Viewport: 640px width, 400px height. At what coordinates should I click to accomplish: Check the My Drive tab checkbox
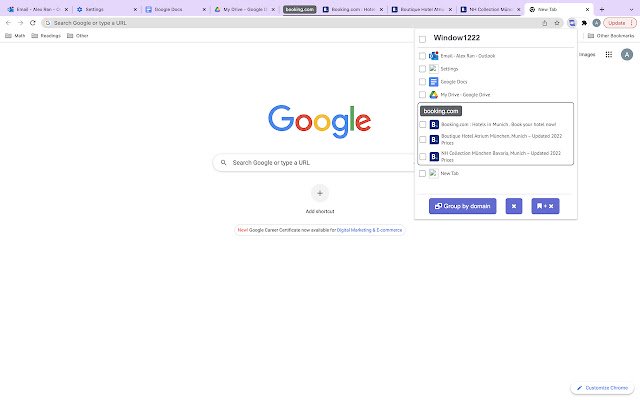(x=422, y=95)
